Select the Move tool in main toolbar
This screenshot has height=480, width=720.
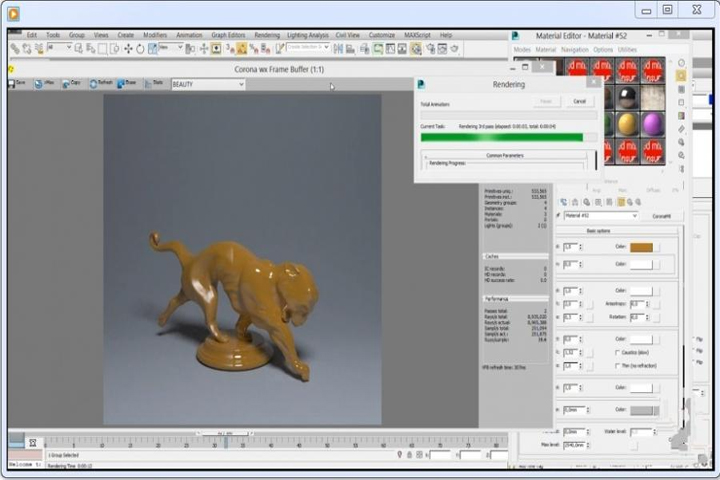point(128,48)
